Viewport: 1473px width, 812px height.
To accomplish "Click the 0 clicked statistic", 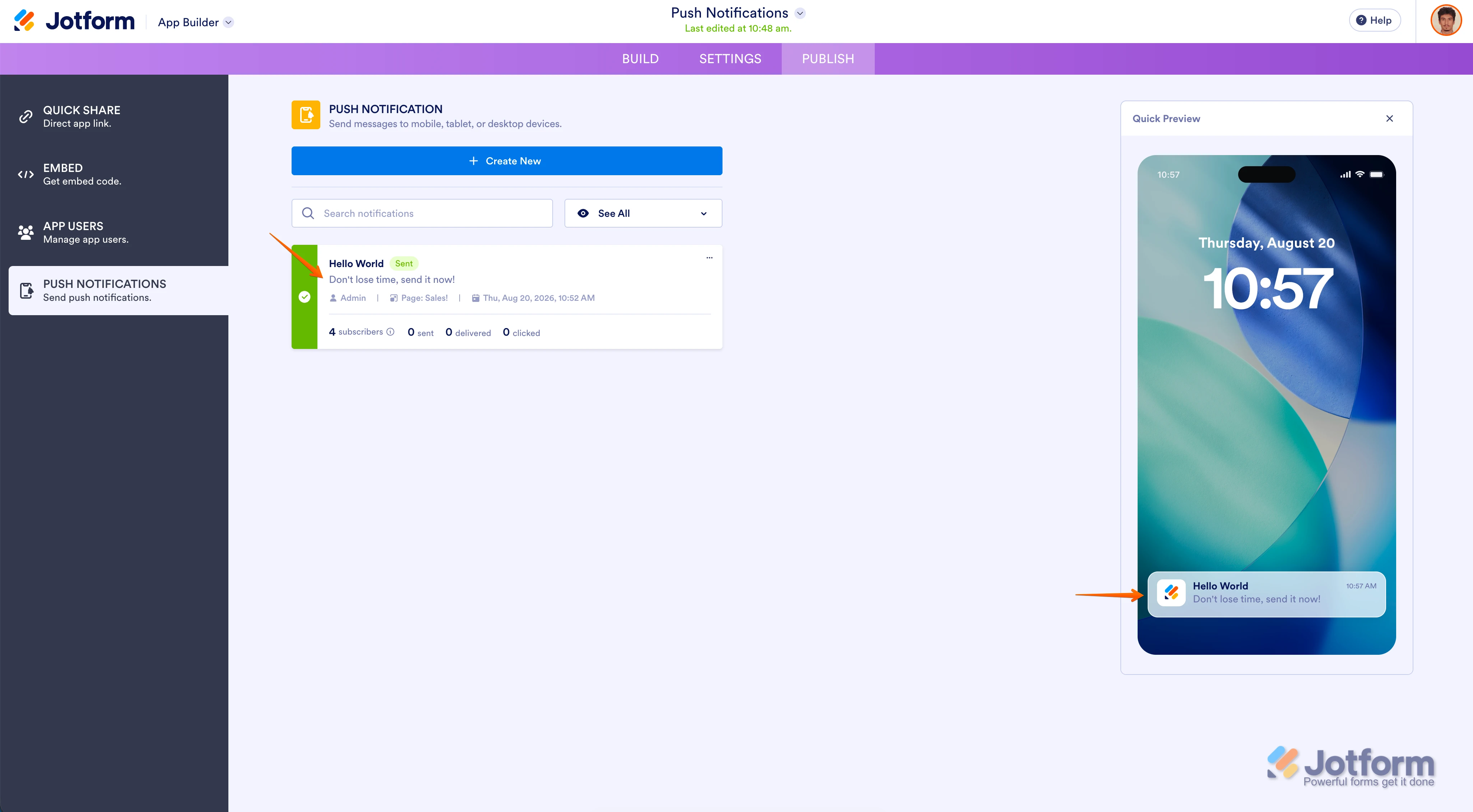I will [x=521, y=332].
